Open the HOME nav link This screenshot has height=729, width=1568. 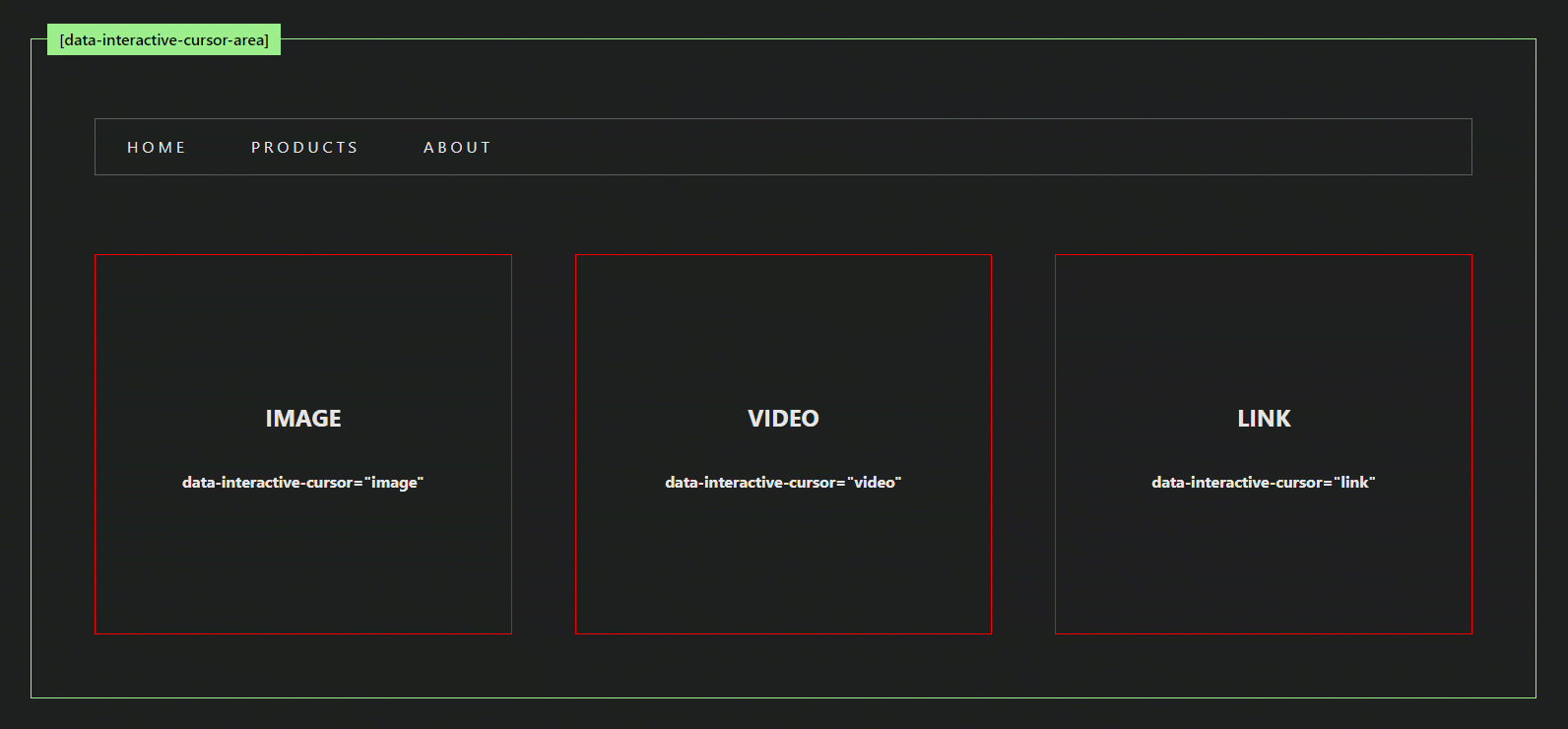click(156, 148)
